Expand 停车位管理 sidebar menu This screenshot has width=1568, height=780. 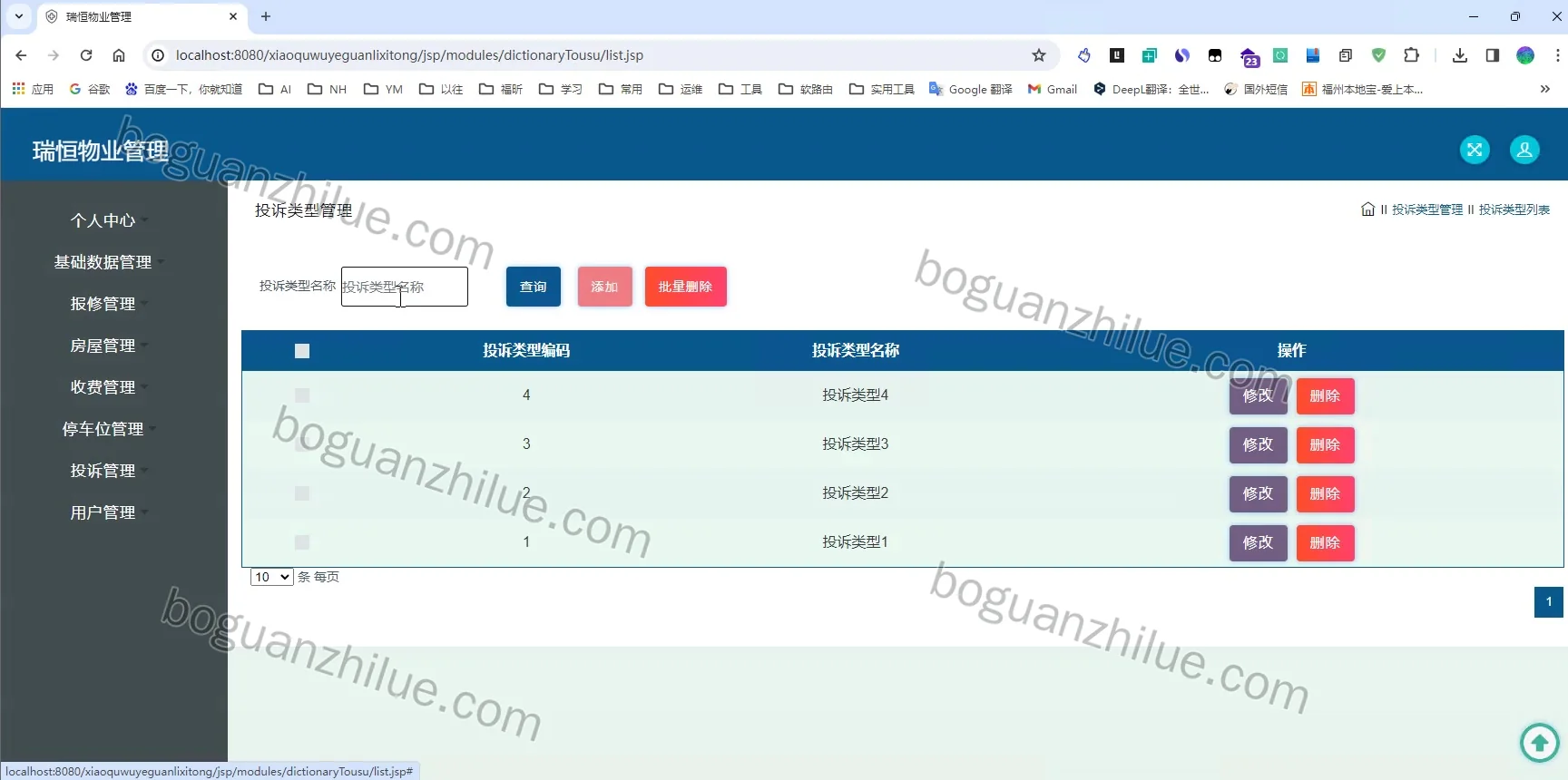(x=103, y=429)
